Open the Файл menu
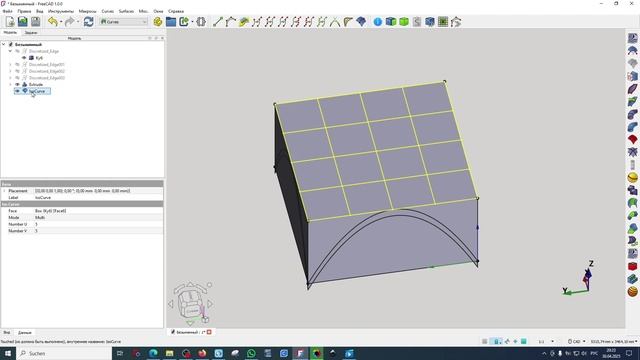Screen dimensions: 640x360 pos(7,11)
